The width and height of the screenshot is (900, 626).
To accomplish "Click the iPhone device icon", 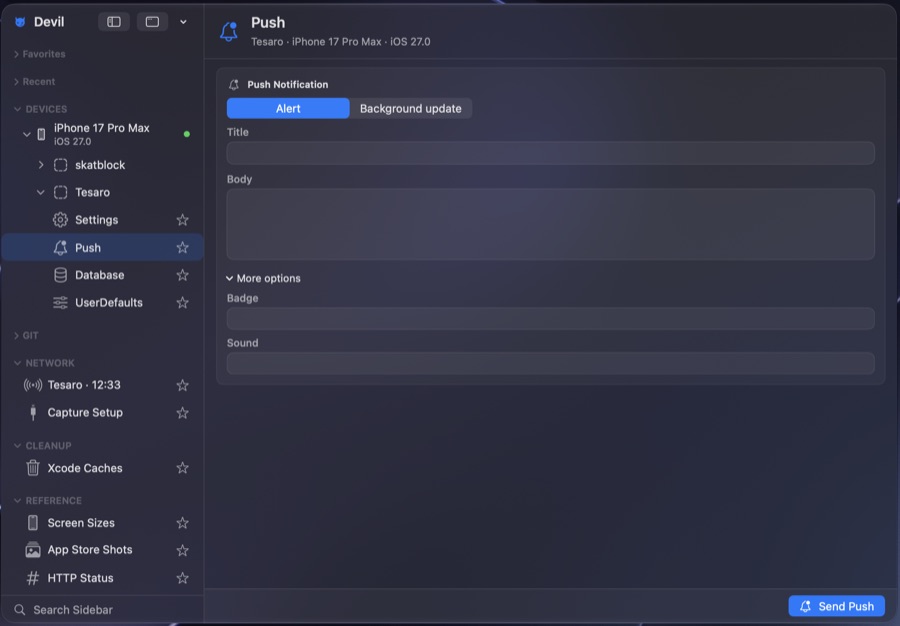I will [x=41, y=134].
